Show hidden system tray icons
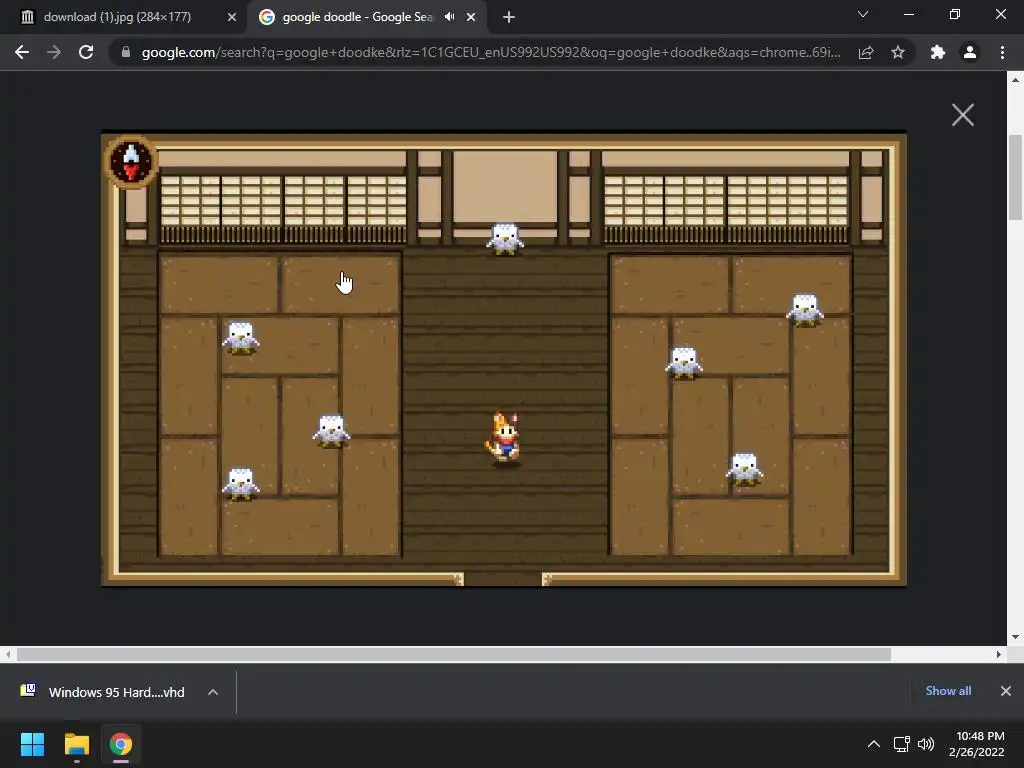 point(873,744)
